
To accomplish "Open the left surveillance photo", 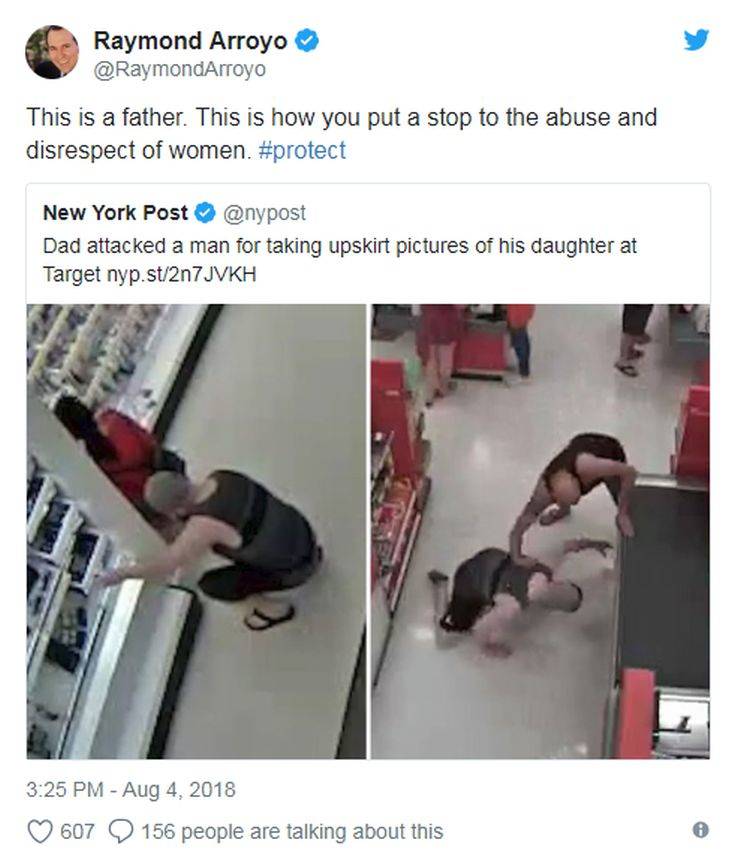I will click(197, 532).
